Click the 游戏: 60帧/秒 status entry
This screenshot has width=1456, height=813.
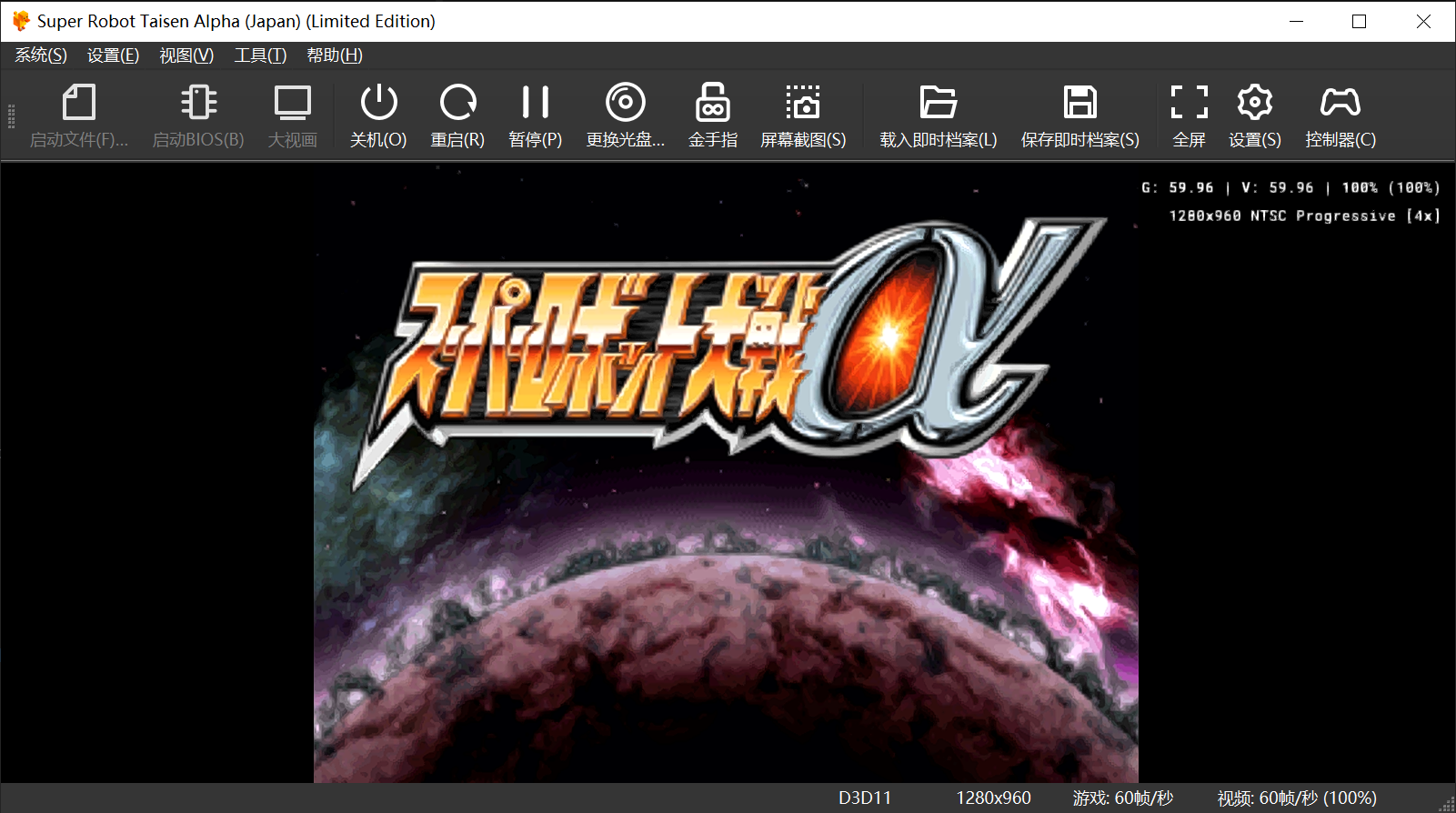(x=1123, y=798)
